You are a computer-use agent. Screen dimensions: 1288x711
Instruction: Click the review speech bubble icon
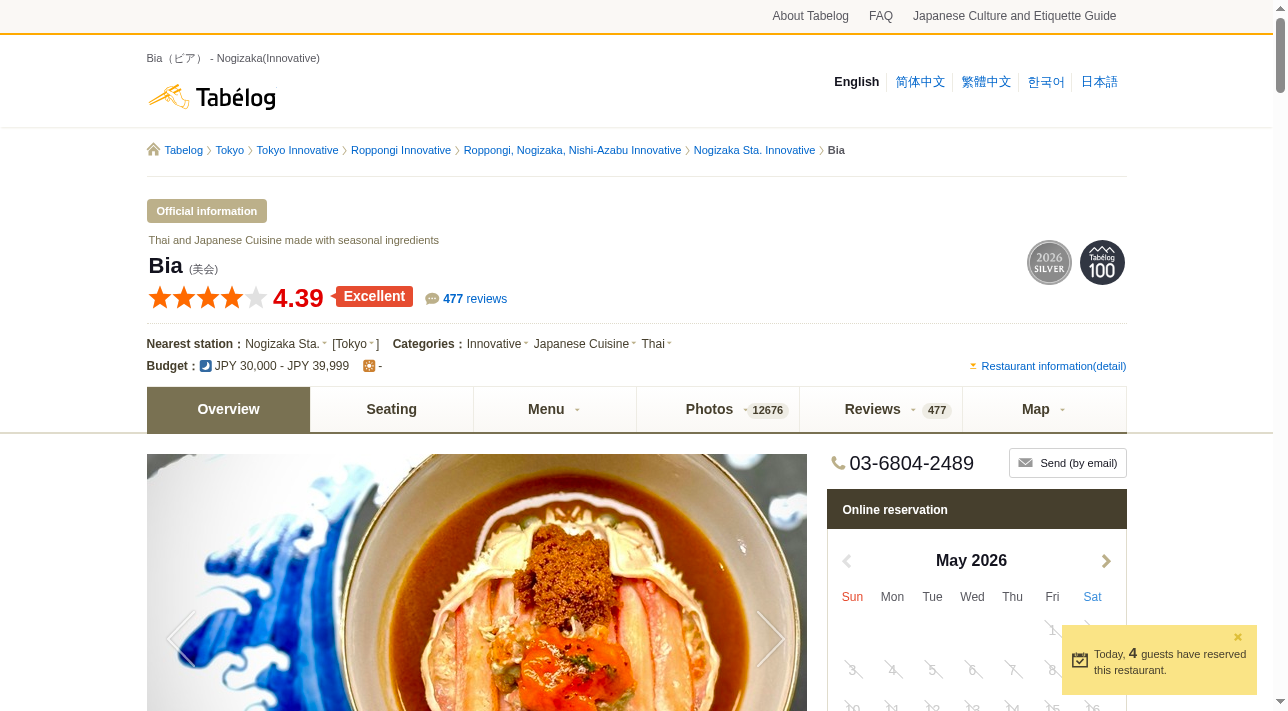tap(432, 299)
